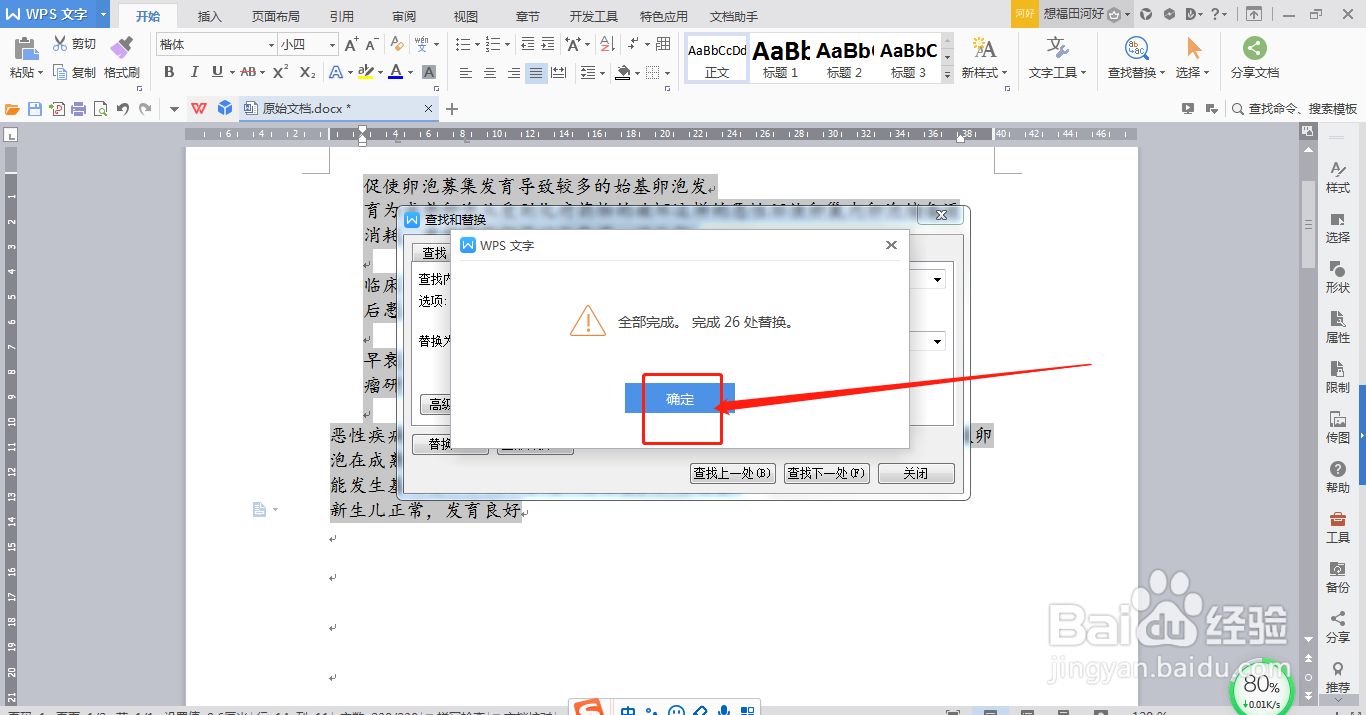The image size is (1366, 715).
Task: Open the 属性 panel in right sidebar
Action: (x=1337, y=327)
